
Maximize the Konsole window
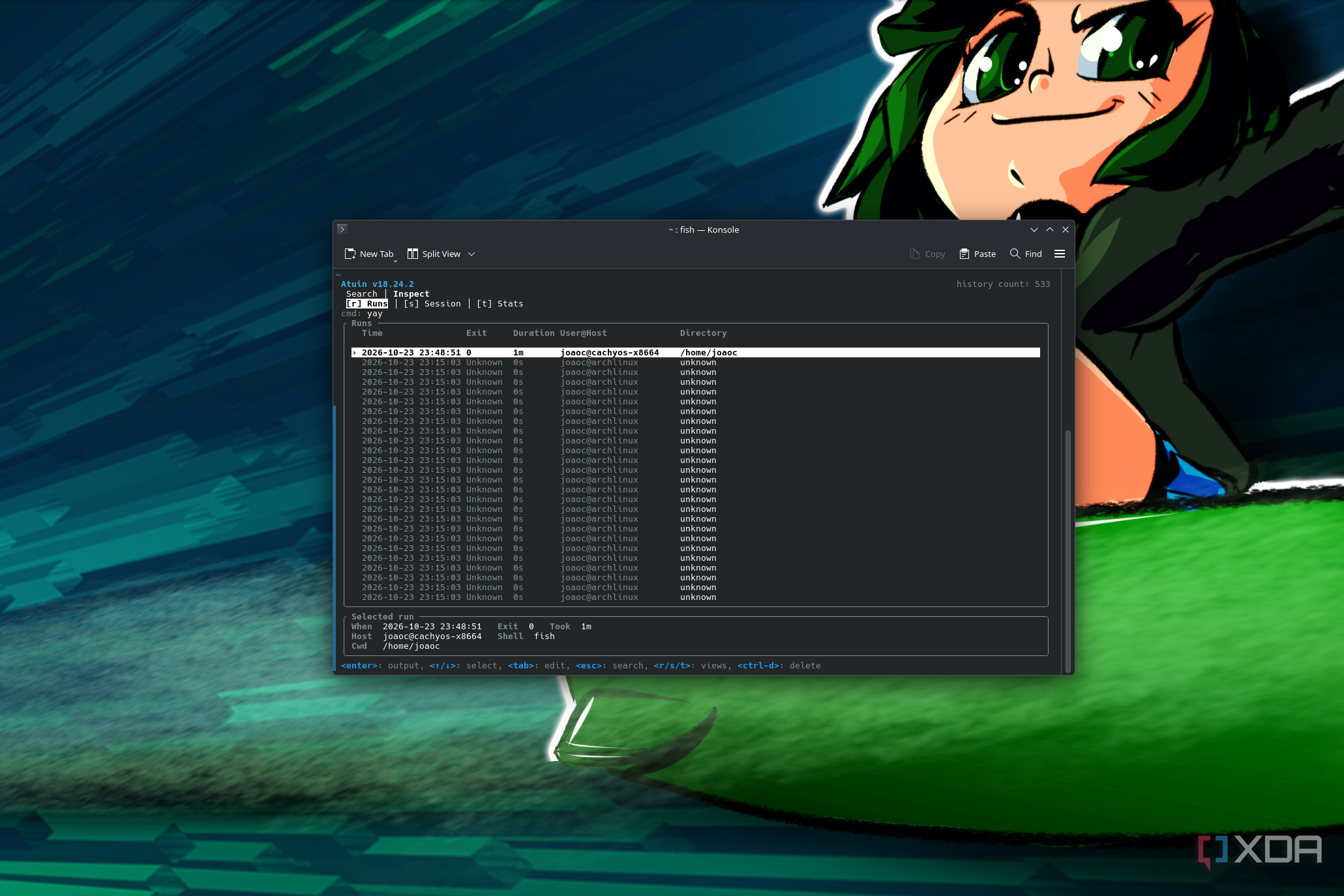tap(1050, 230)
